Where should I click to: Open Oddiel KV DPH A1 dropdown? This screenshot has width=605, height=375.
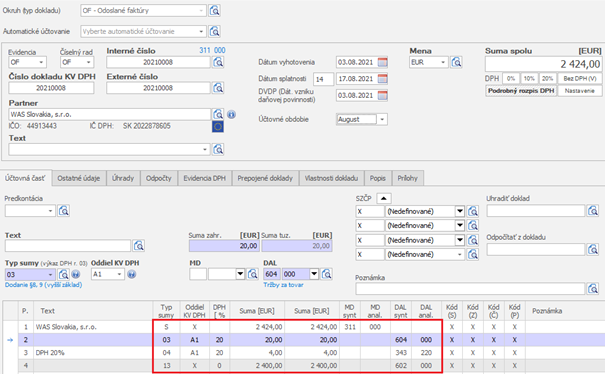(119, 274)
